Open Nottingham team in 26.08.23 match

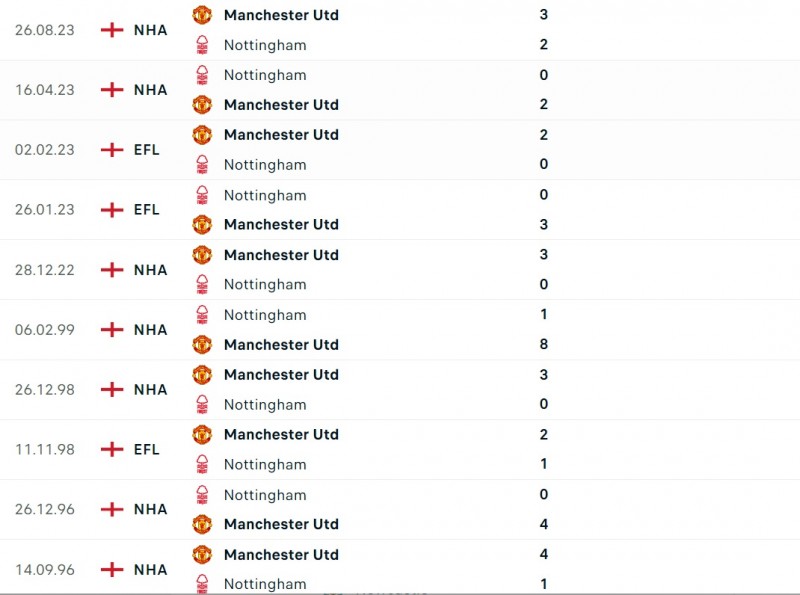(x=265, y=45)
